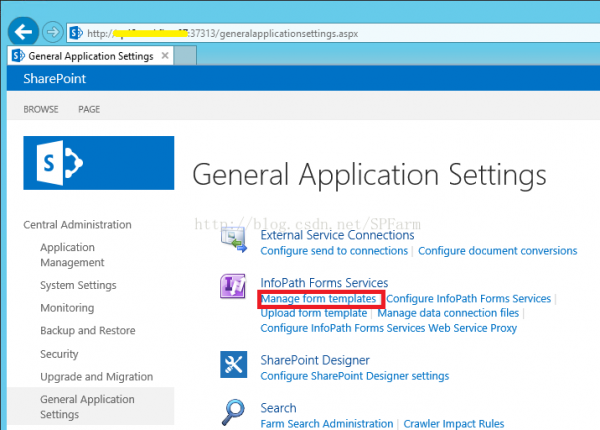
Task: Click Manage form templates link
Action: tap(318, 298)
